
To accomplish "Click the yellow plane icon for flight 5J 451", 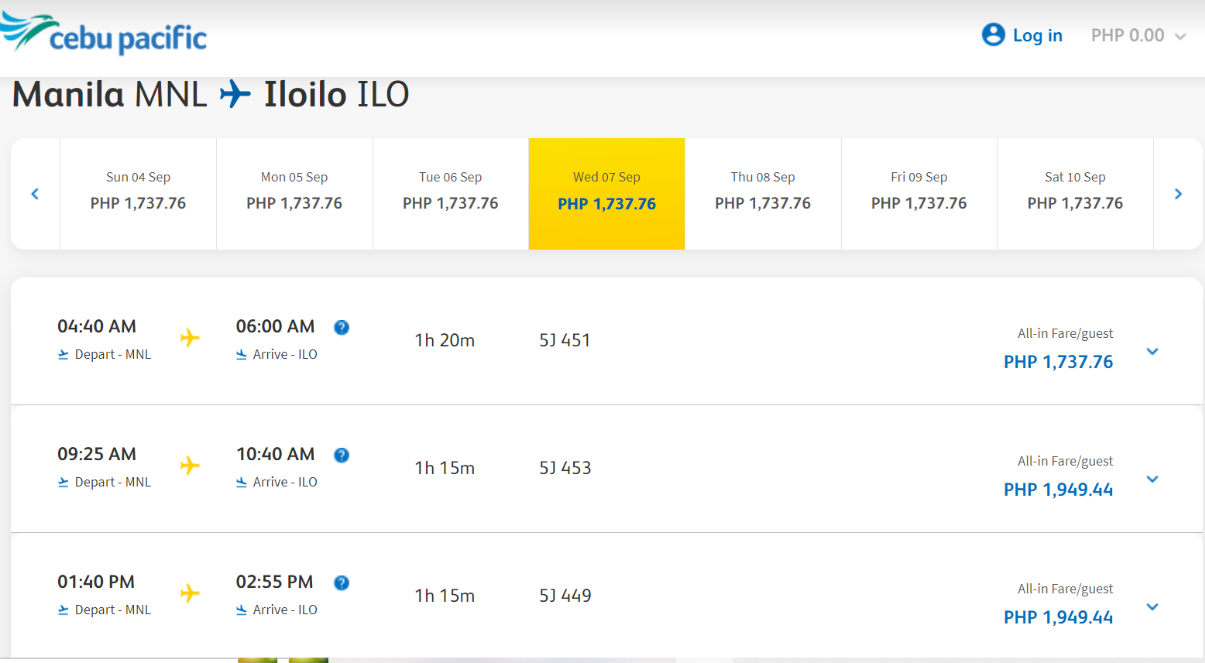I will (190, 338).
